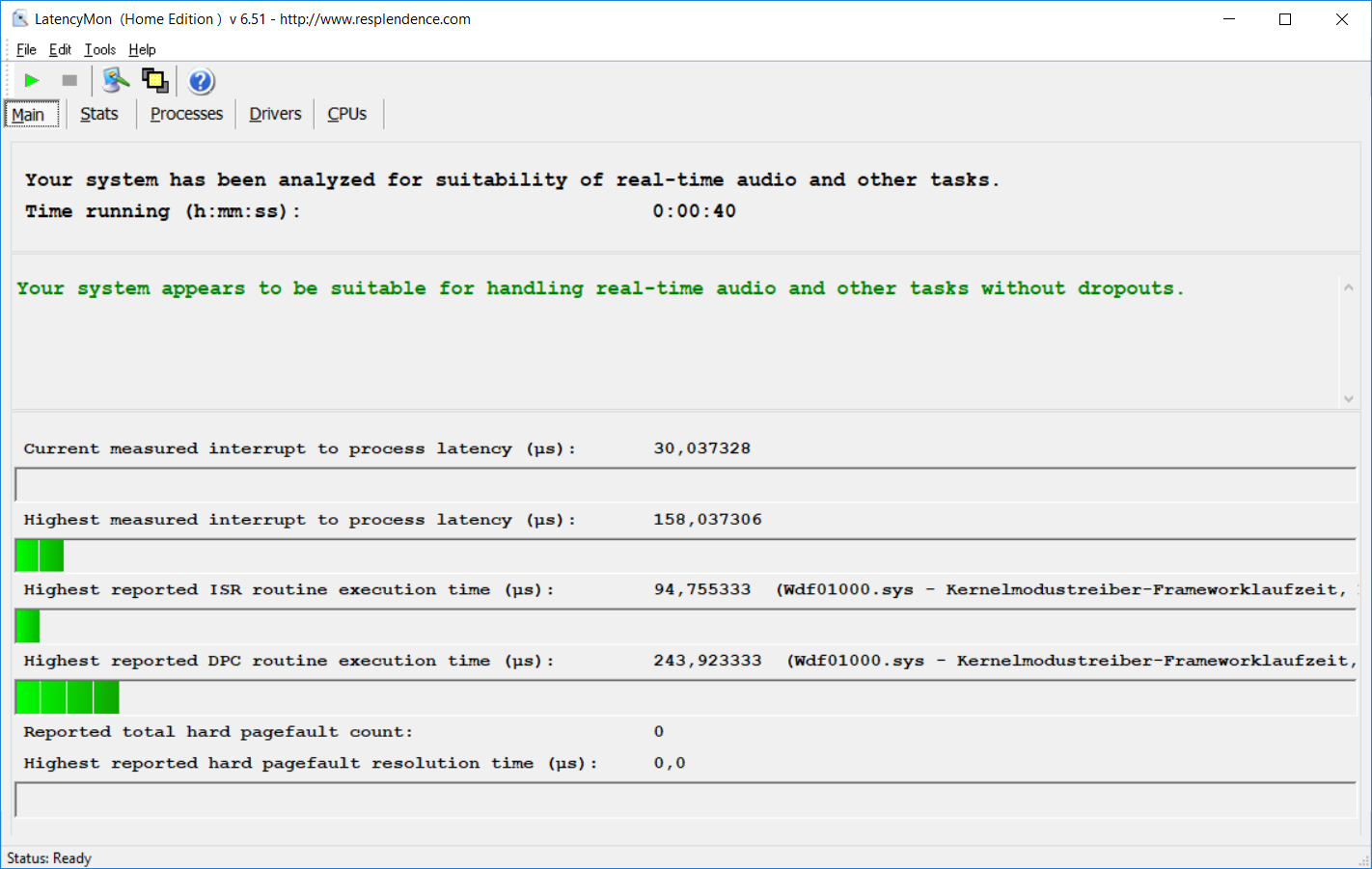
Task: Open help with the blue question icon
Action: [201, 81]
